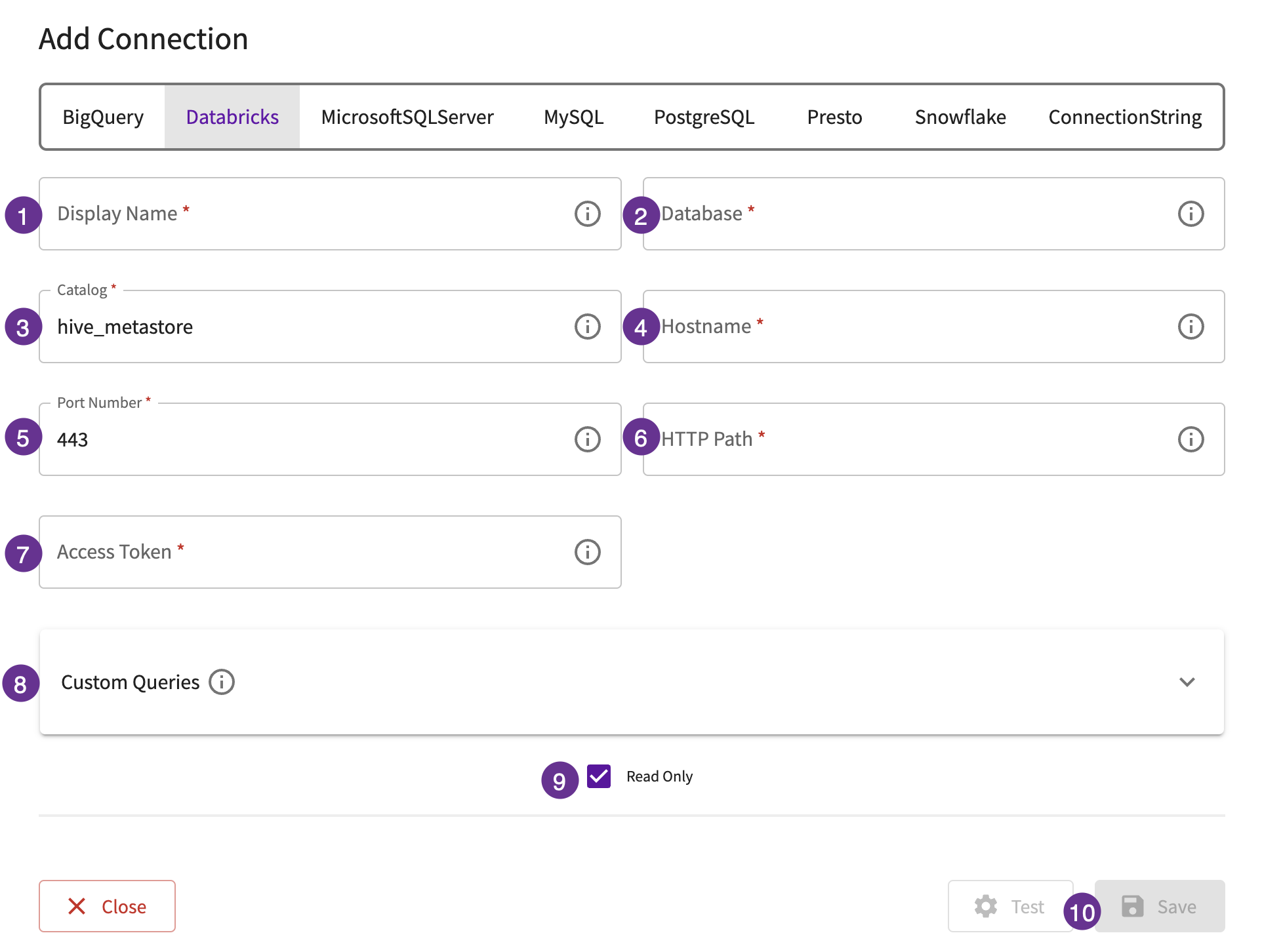
Task: Open the MicrosoftSQLServer tab
Action: (x=407, y=117)
